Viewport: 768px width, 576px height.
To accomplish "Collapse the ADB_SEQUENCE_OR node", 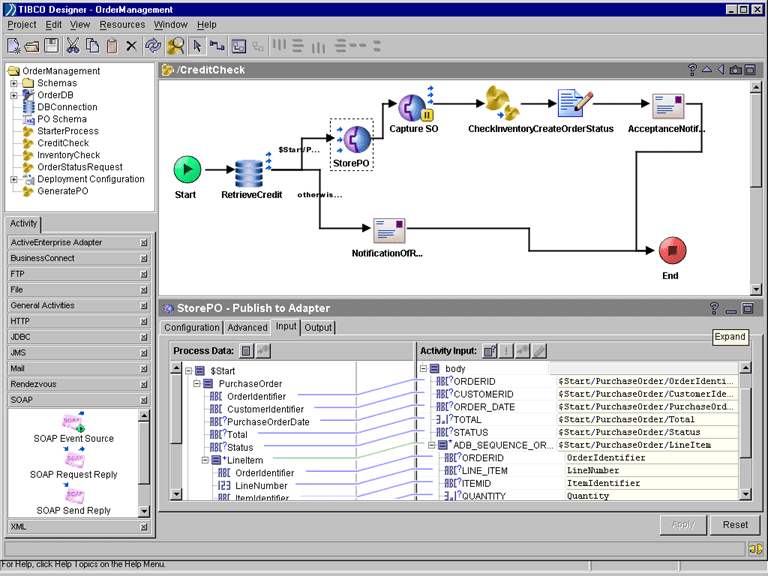I will click(x=432, y=445).
